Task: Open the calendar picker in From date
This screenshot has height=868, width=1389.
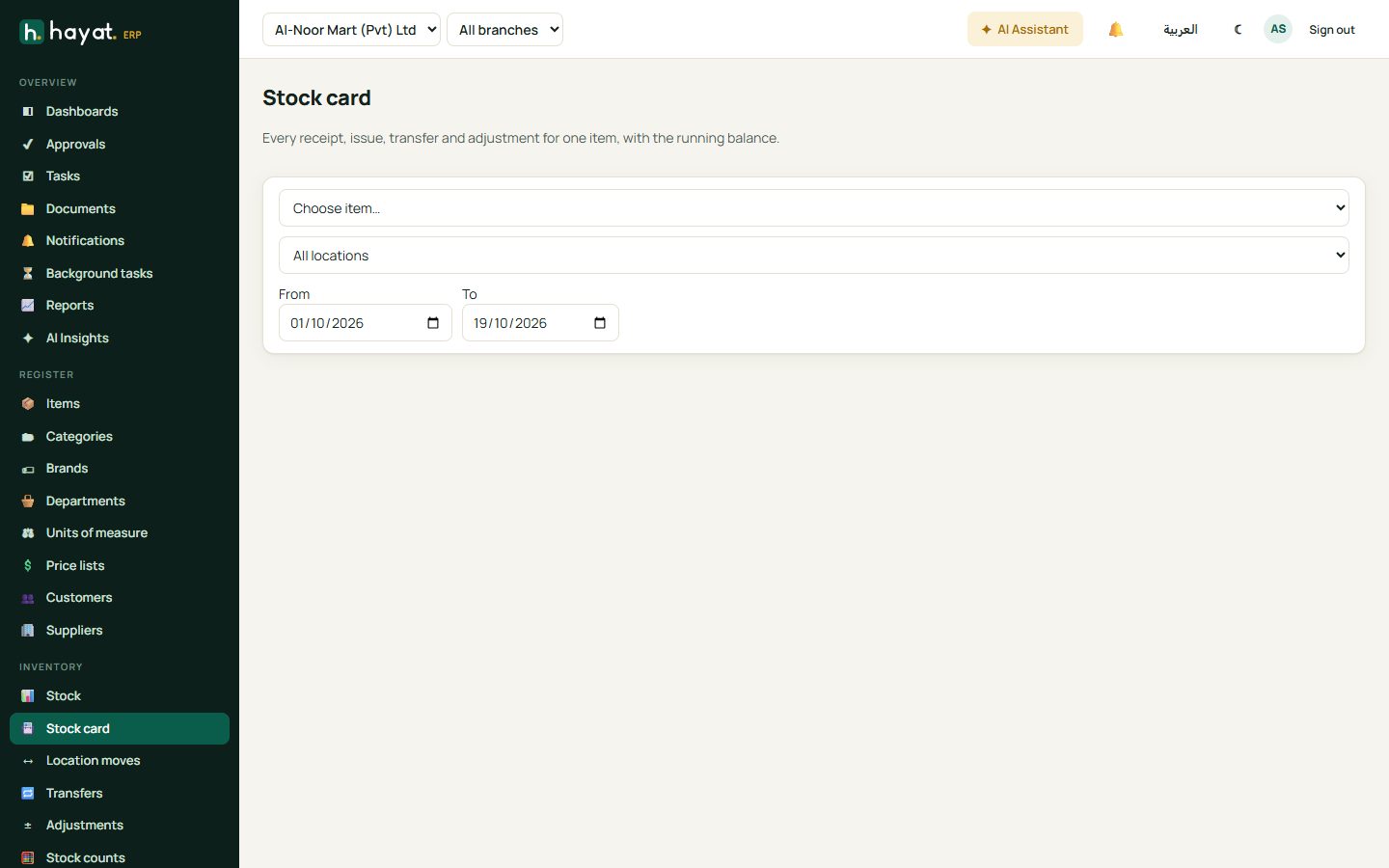Action: pos(433,323)
